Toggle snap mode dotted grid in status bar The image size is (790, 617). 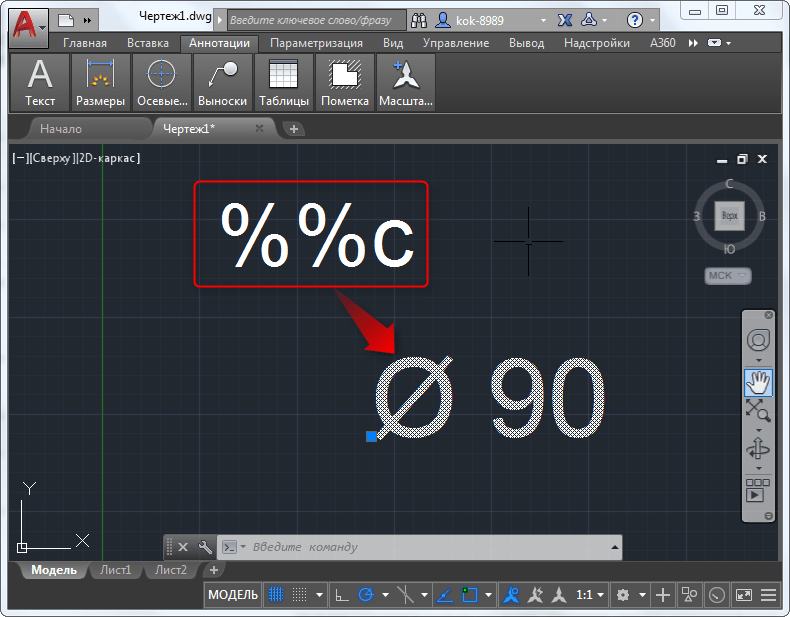click(300, 595)
